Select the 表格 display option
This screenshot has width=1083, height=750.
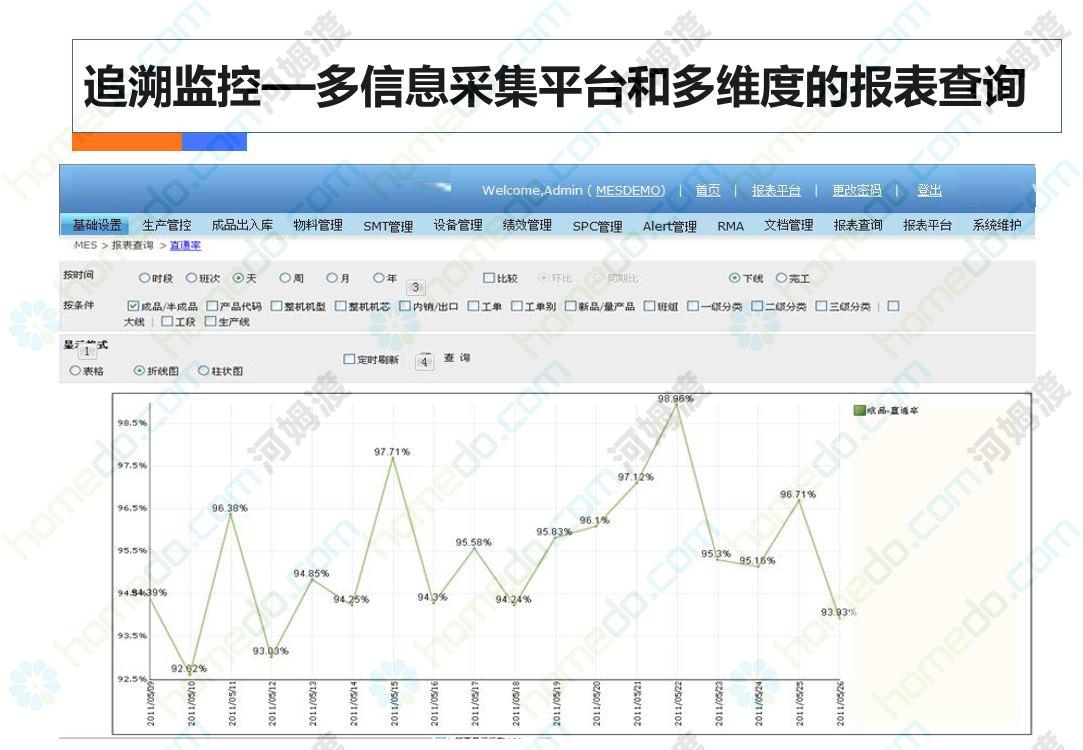tap(75, 370)
